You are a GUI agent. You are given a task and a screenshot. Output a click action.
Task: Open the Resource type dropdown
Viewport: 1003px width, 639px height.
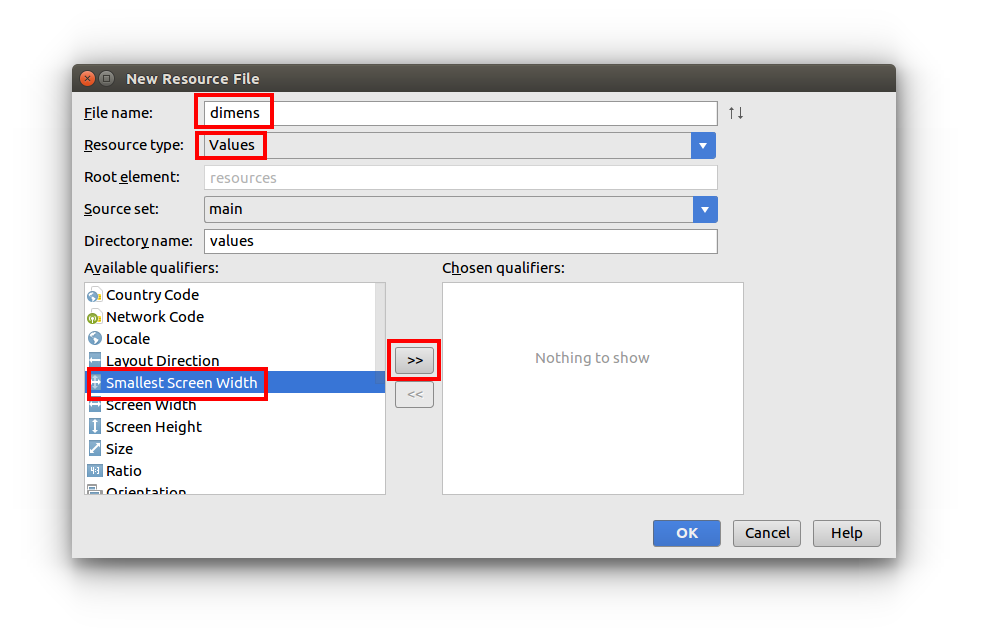pyautogui.click(x=703, y=145)
